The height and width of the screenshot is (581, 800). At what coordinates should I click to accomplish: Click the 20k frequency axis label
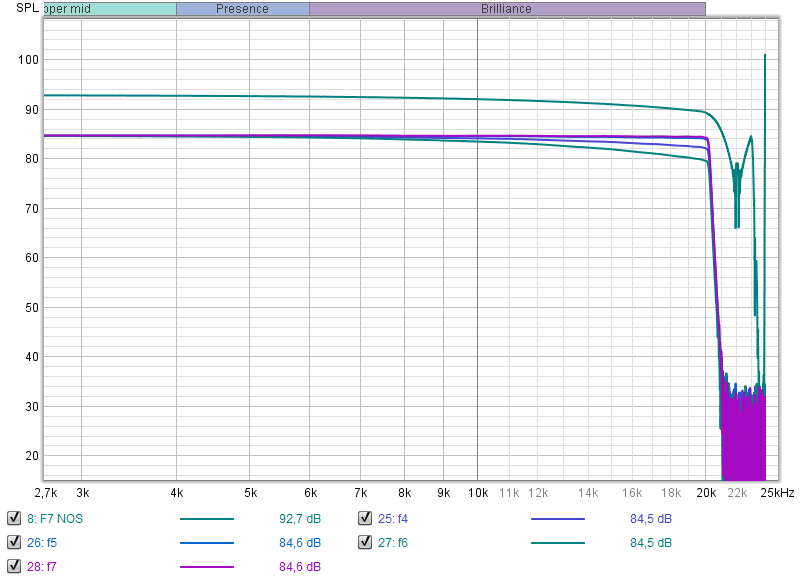pyautogui.click(x=706, y=493)
